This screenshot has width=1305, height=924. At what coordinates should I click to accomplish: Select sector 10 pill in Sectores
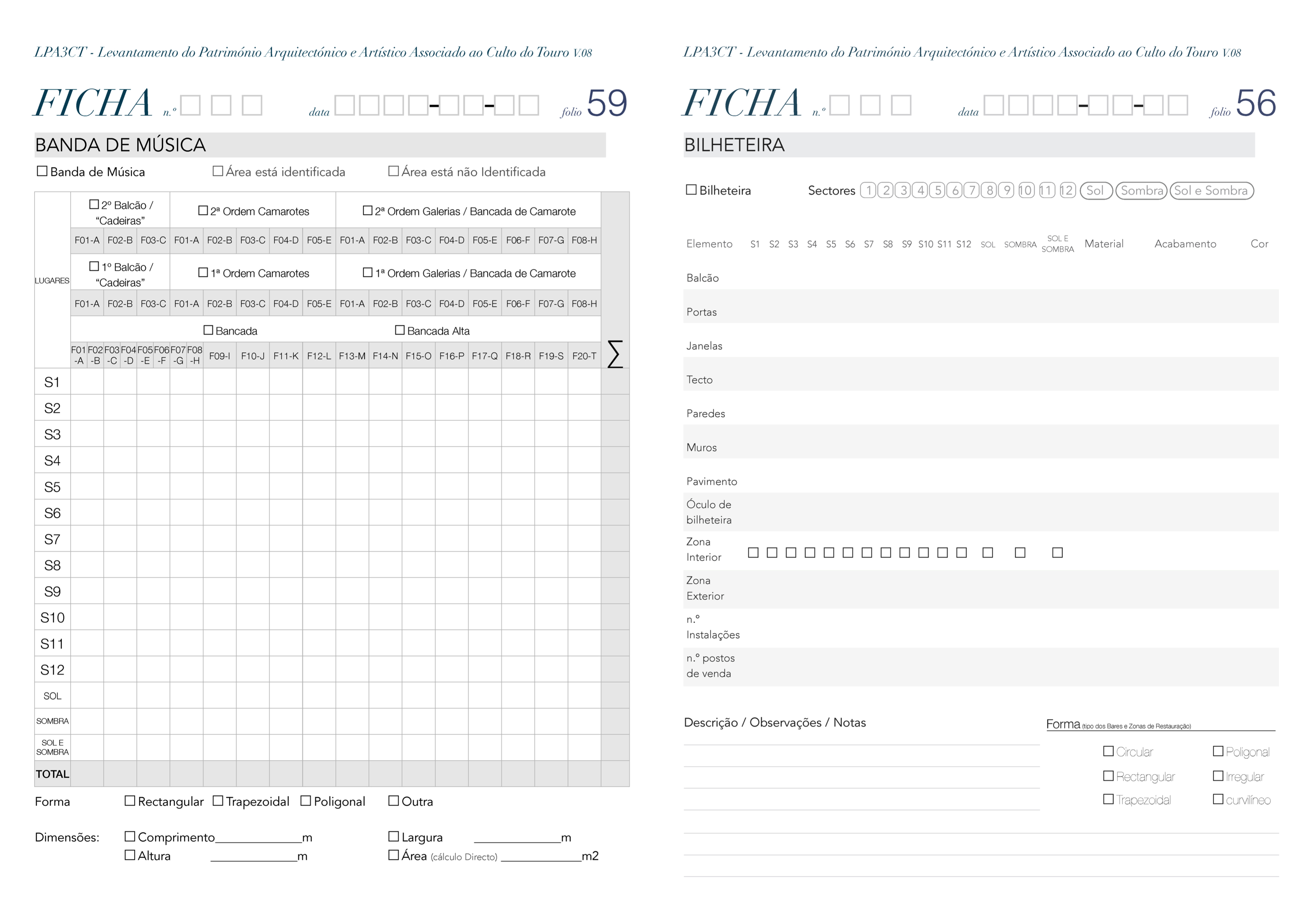tap(1026, 190)
